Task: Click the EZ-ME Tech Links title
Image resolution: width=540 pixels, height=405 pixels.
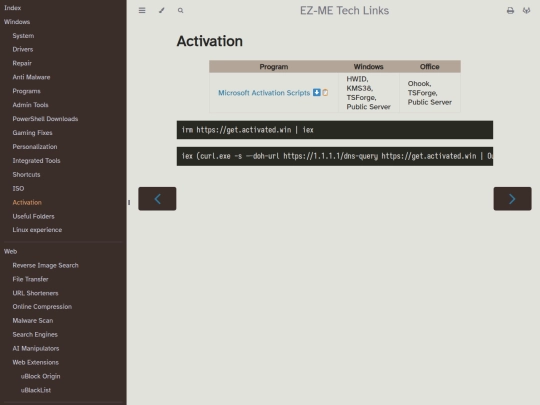Action: click(x=344, y=11)
